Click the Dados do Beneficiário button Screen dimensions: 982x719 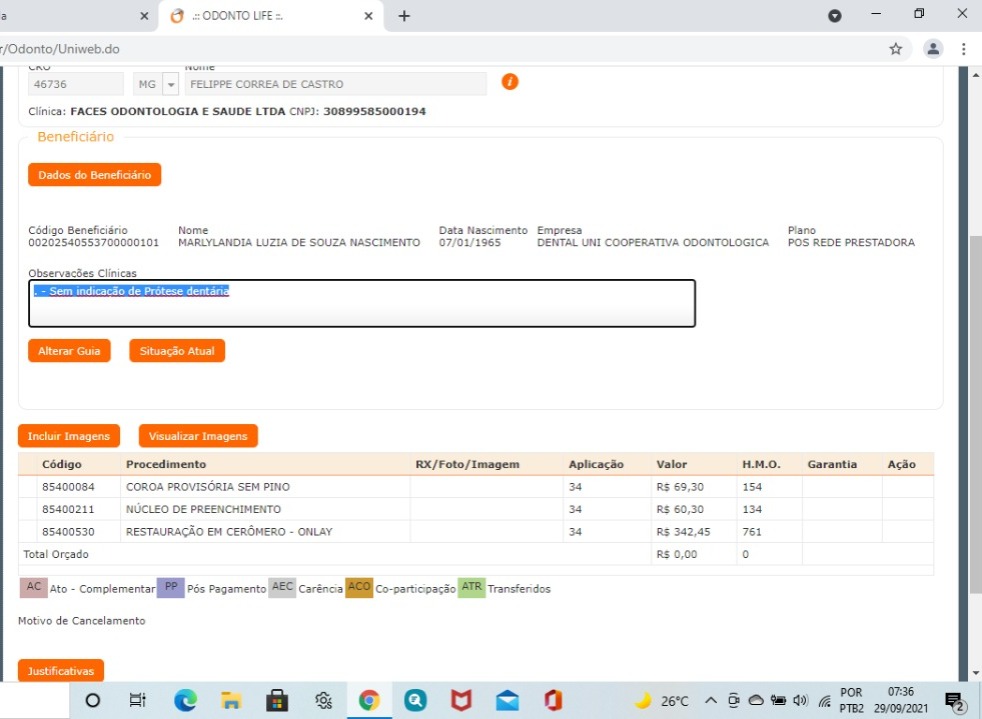pos(94,175)
